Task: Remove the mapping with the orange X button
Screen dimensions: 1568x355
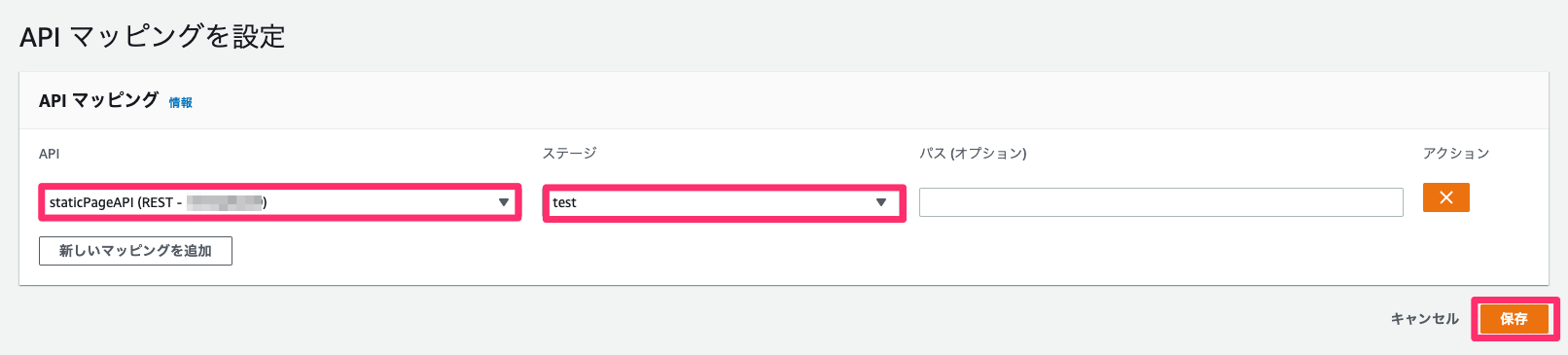Action: pos(1445,197)
